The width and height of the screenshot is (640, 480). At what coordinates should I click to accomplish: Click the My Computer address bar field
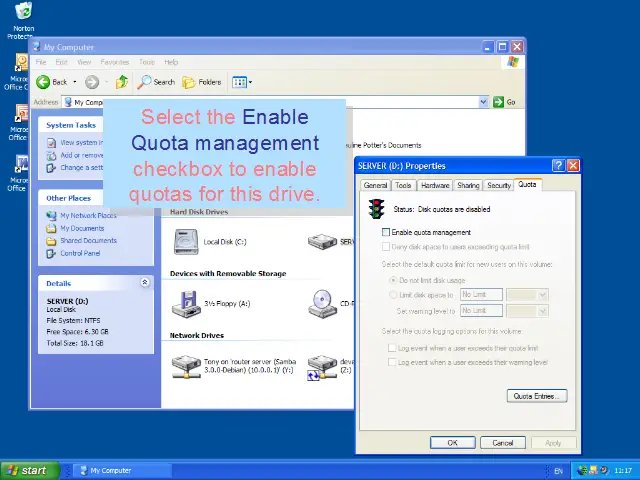(x=276, y=102)
